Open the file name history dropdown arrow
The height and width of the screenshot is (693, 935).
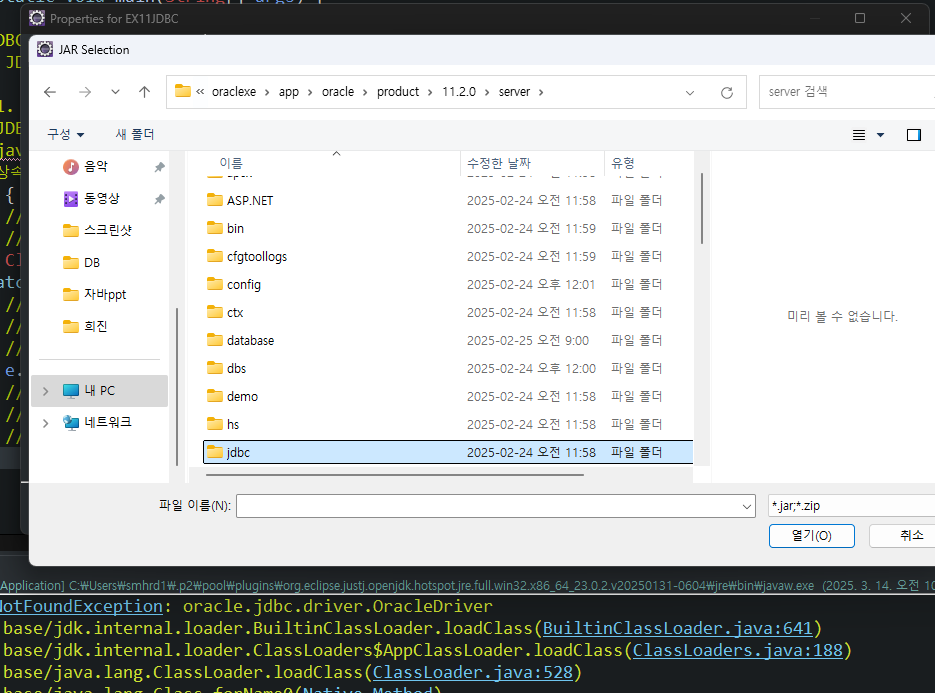pos(747,506)
